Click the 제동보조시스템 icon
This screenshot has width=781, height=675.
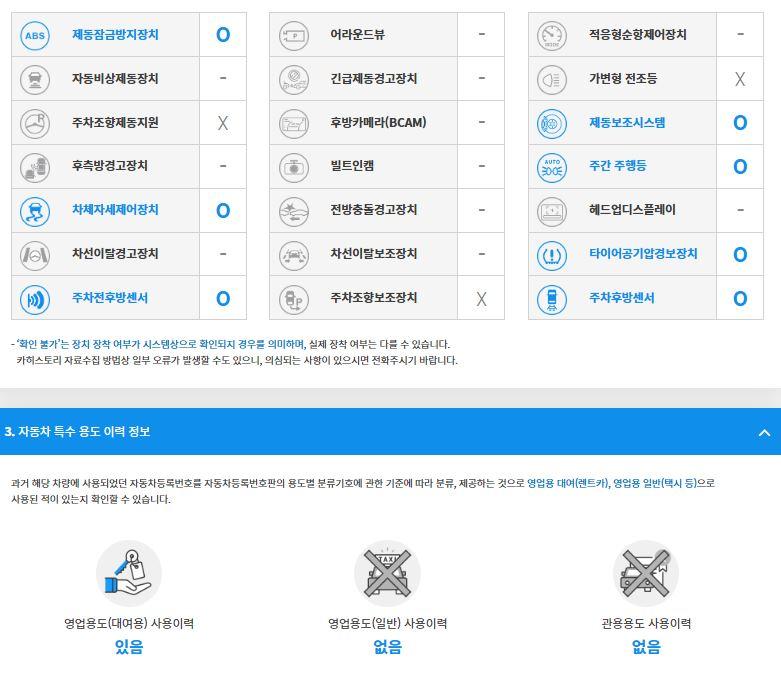[552, 123]
